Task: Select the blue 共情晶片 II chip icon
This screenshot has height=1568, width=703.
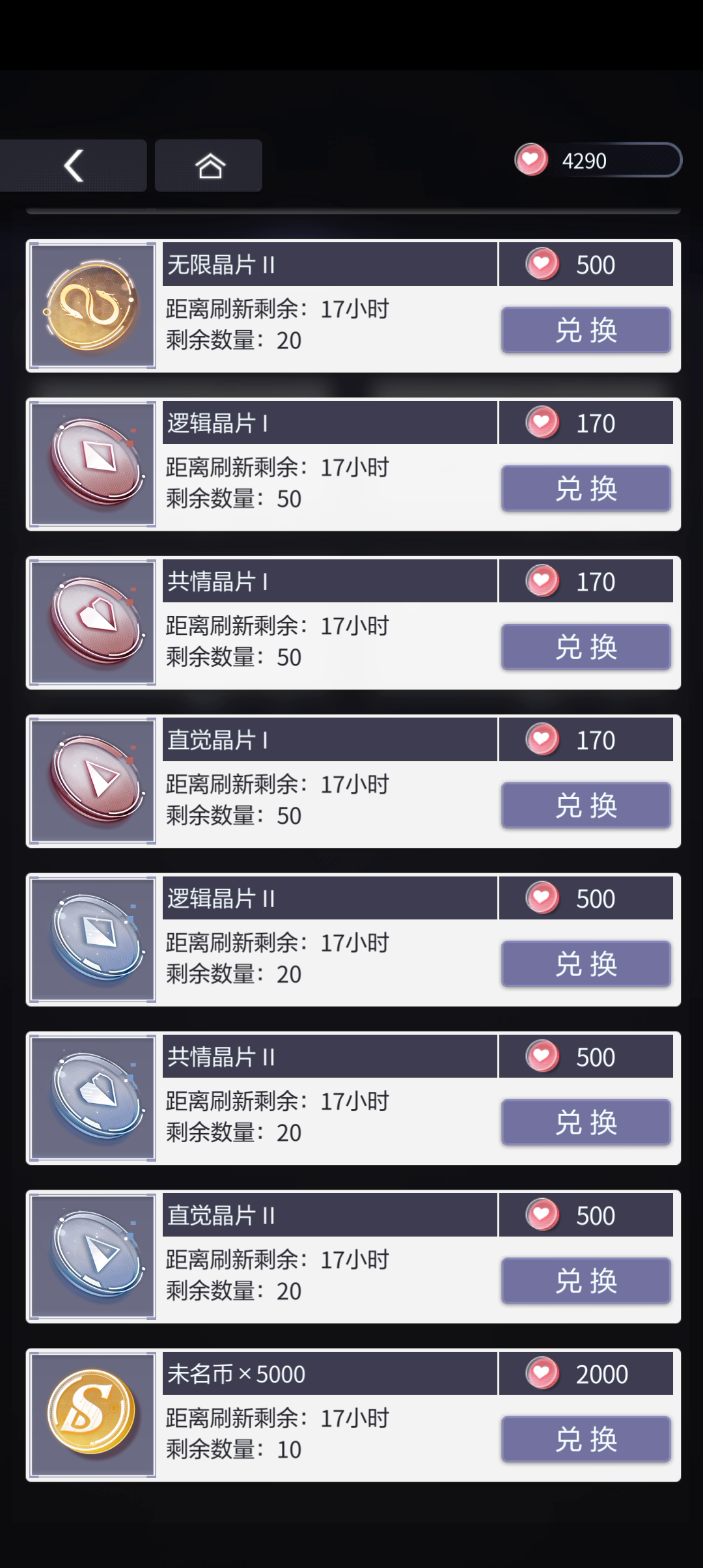Action: point(92,1098)
